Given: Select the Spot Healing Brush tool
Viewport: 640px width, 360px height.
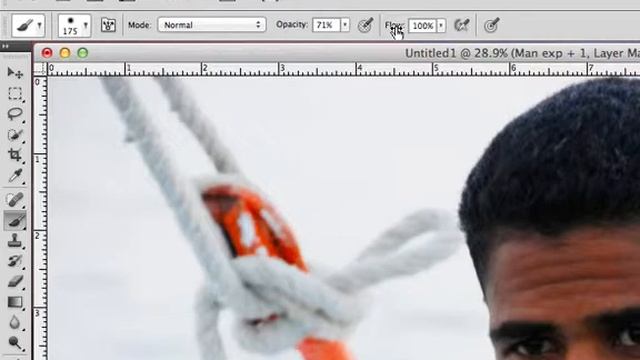Looking at the screenshot, I should tap(15, 200).
